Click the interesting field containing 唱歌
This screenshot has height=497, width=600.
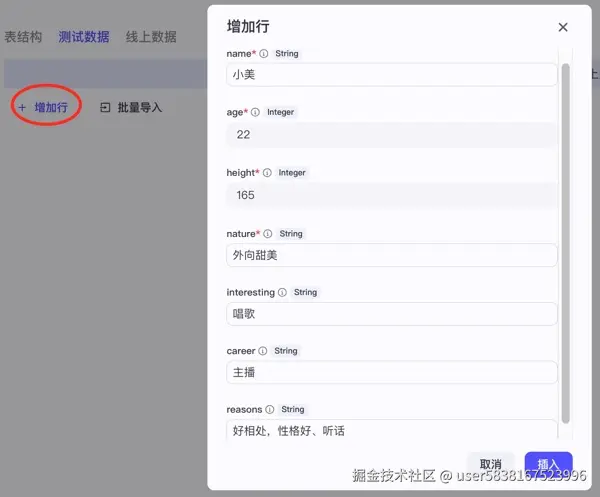pos(391,314)
